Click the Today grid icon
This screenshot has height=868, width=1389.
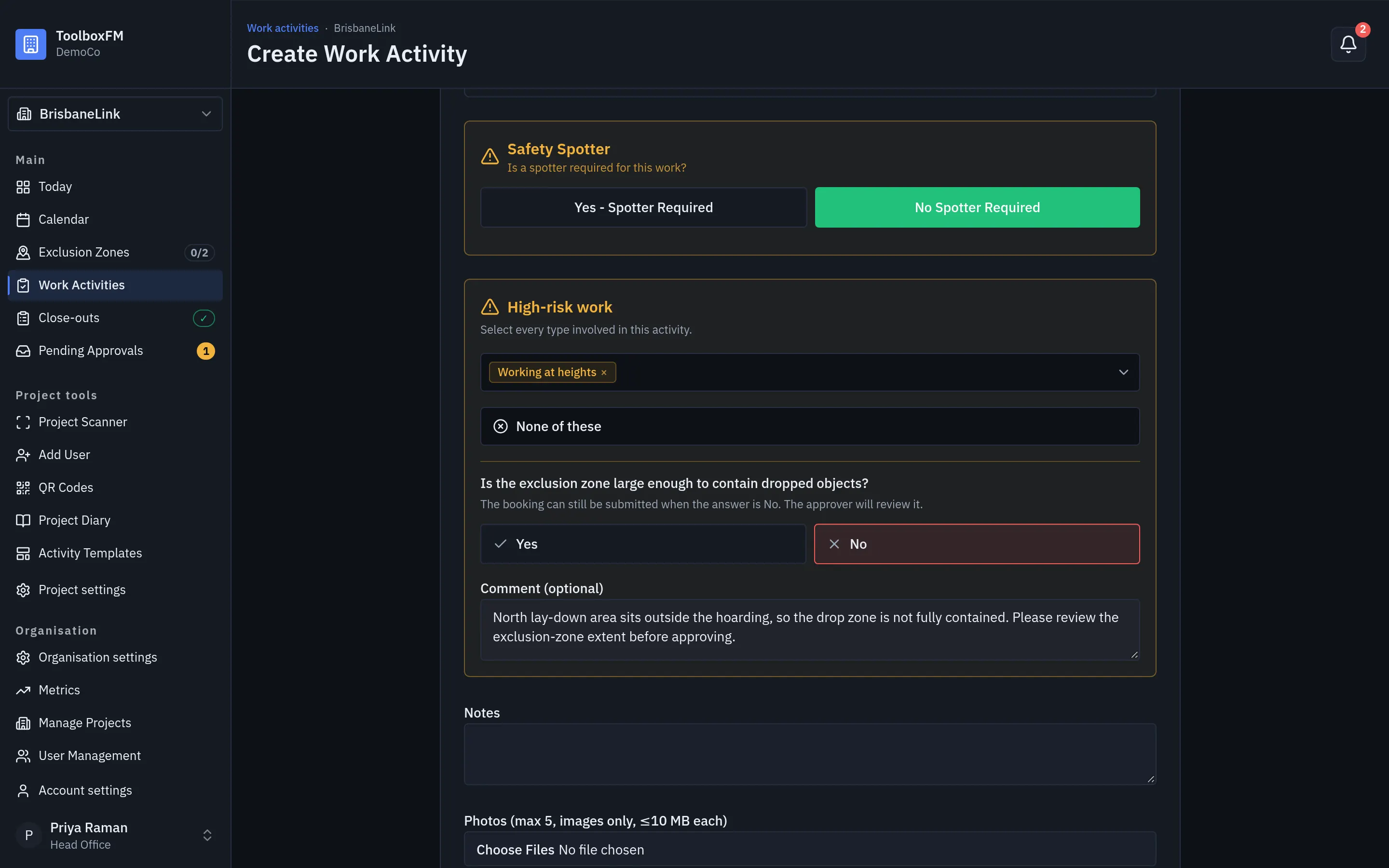(23, 187)
